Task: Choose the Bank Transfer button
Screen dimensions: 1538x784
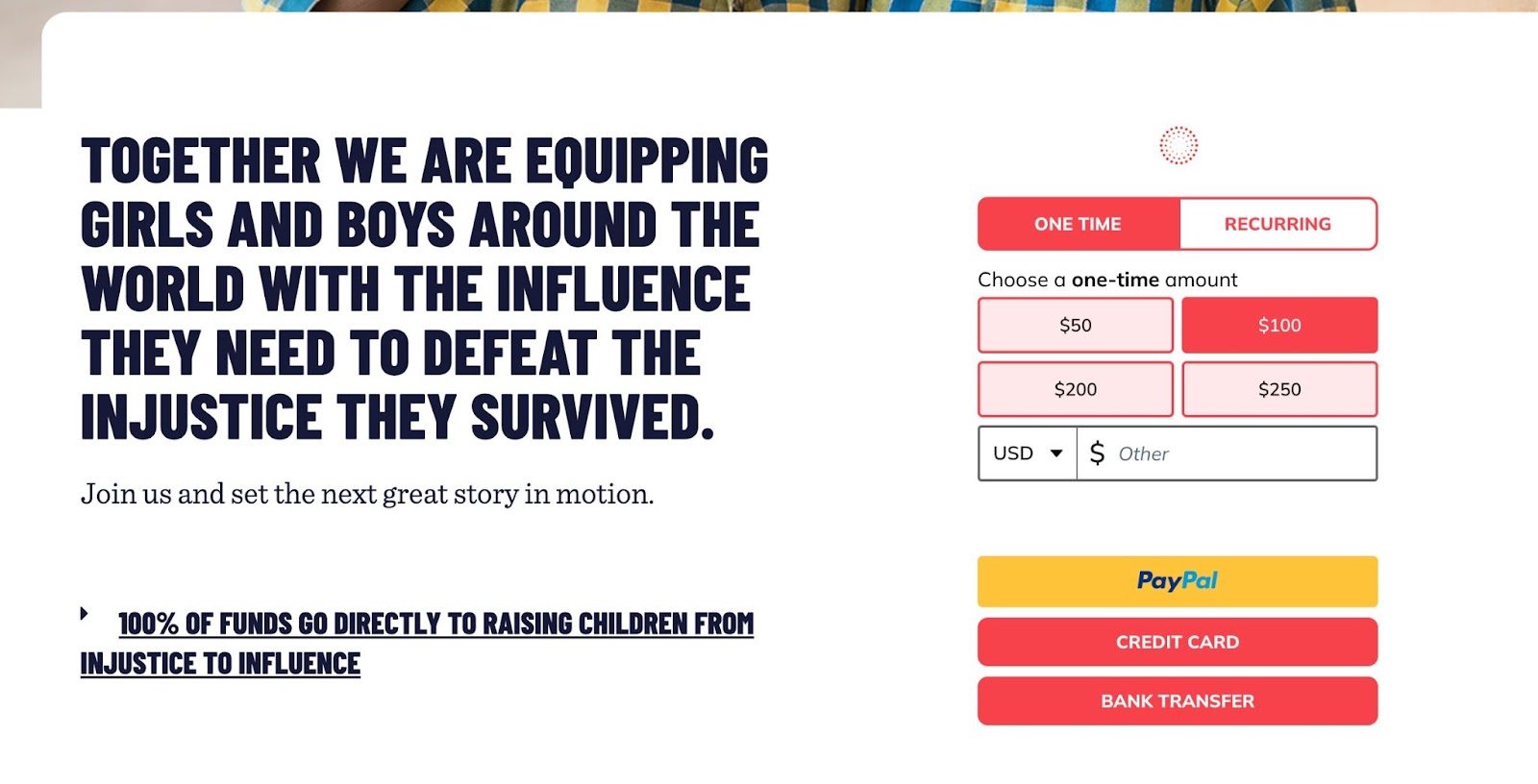Action: [1178, 701]
